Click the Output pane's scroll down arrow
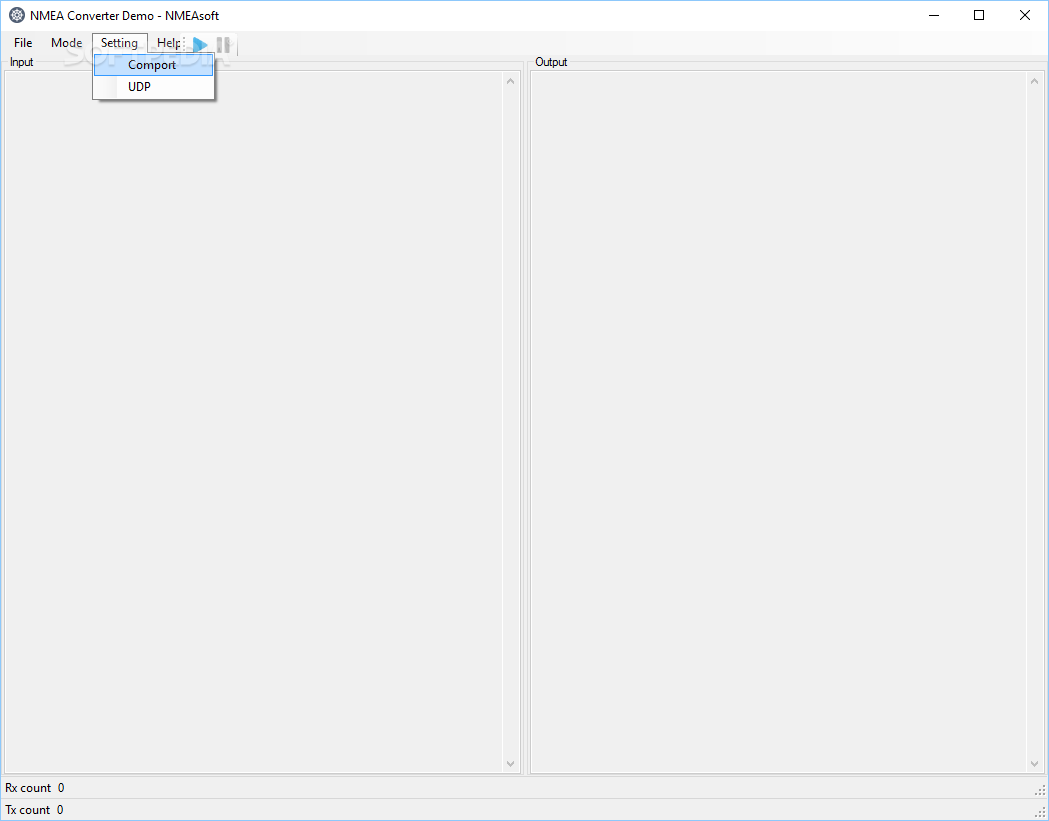 coord(1034,763)
